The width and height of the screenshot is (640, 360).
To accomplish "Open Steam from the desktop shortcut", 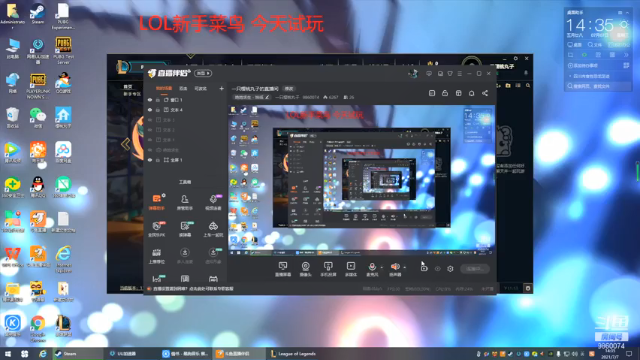I will tap(38, 13).
